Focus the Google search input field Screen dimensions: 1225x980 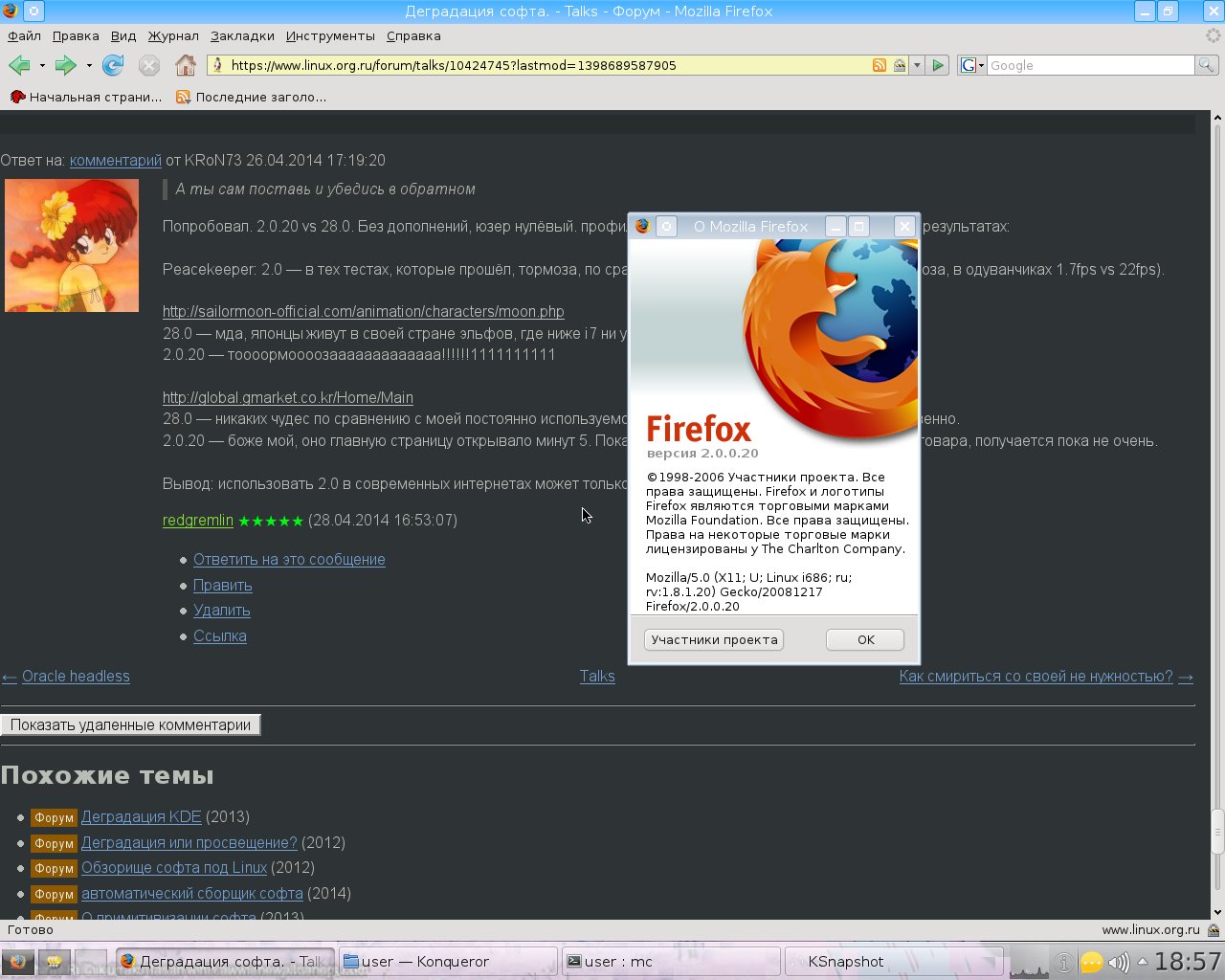point(1090,65)
